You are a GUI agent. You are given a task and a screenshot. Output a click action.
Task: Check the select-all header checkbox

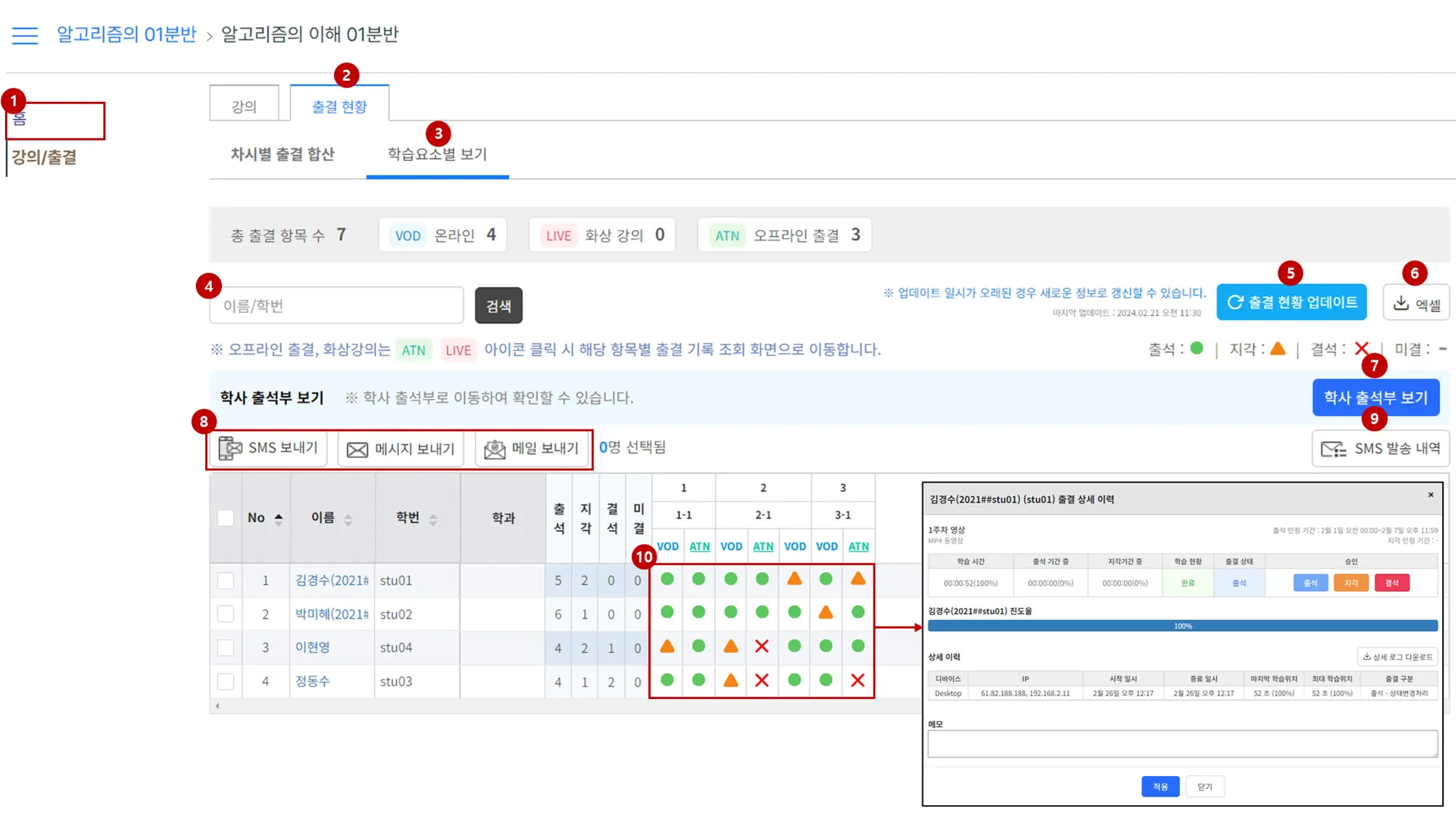226,518
